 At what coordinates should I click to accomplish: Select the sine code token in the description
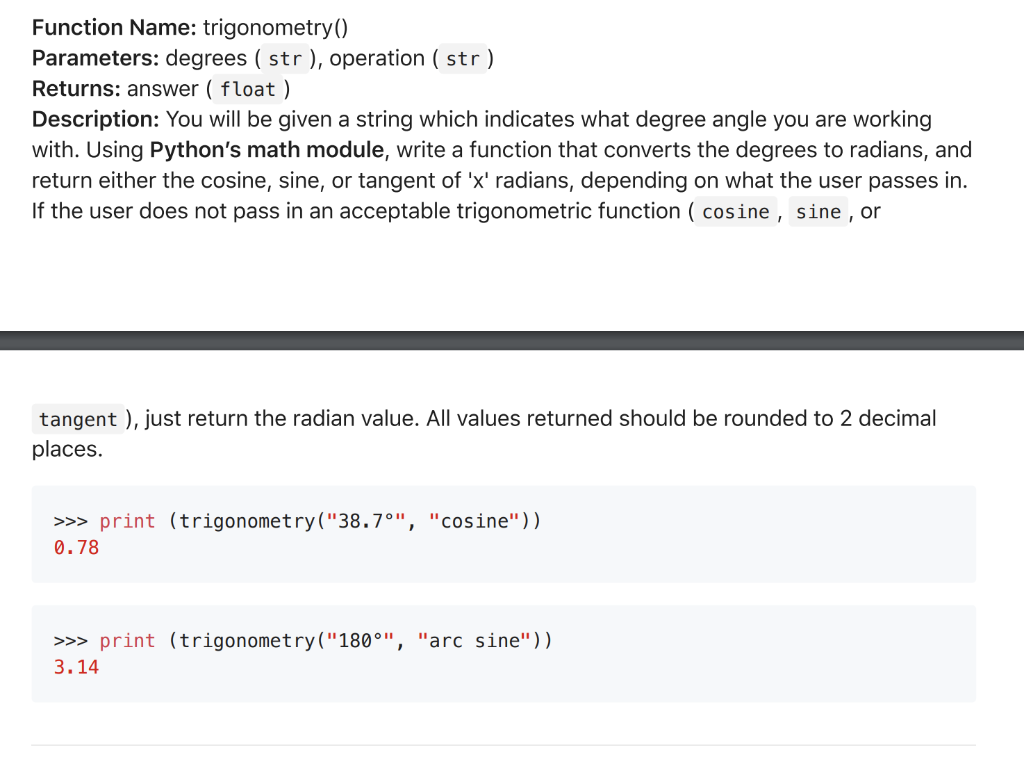818,212
